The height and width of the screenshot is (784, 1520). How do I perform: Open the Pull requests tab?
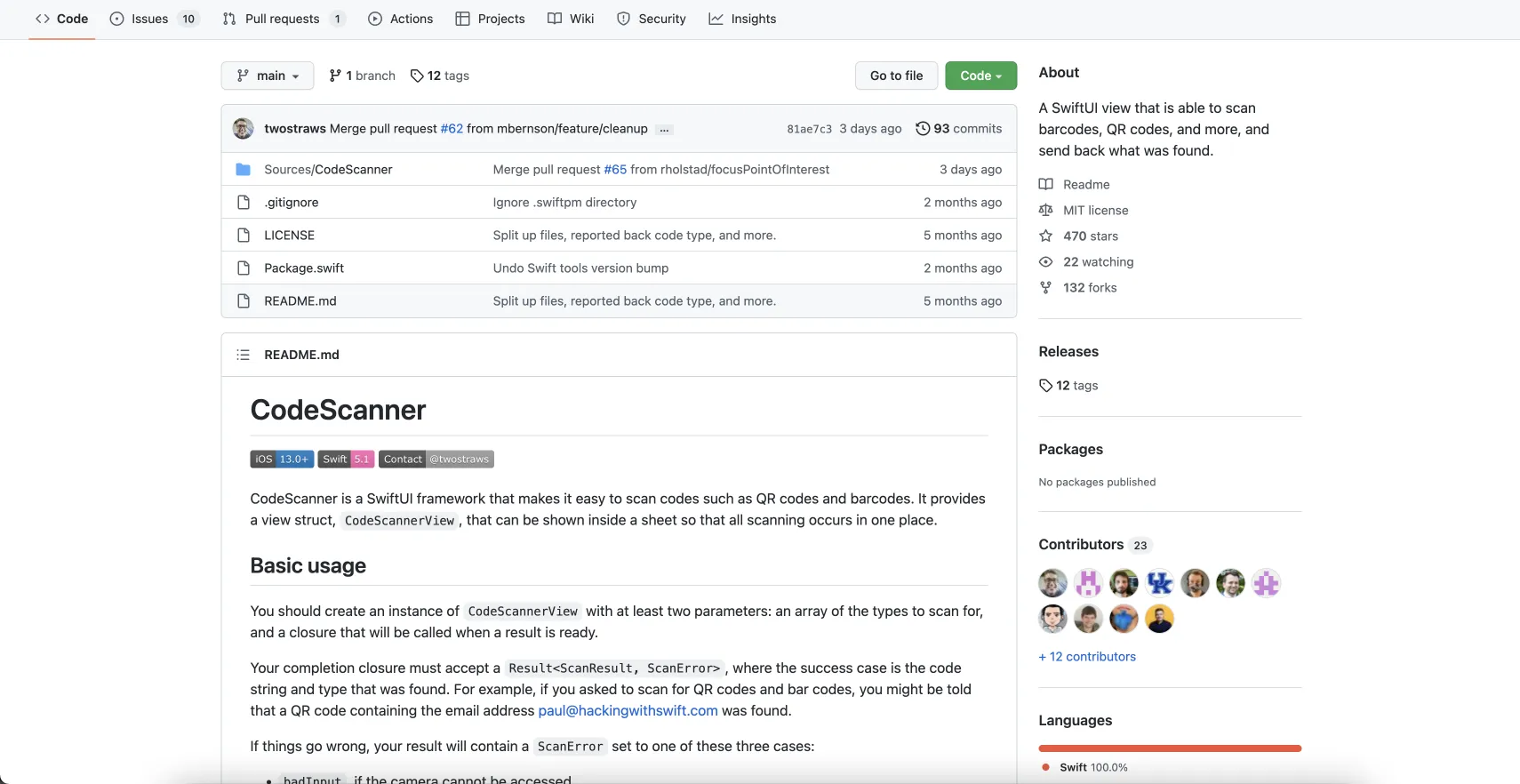coord(284,19)
